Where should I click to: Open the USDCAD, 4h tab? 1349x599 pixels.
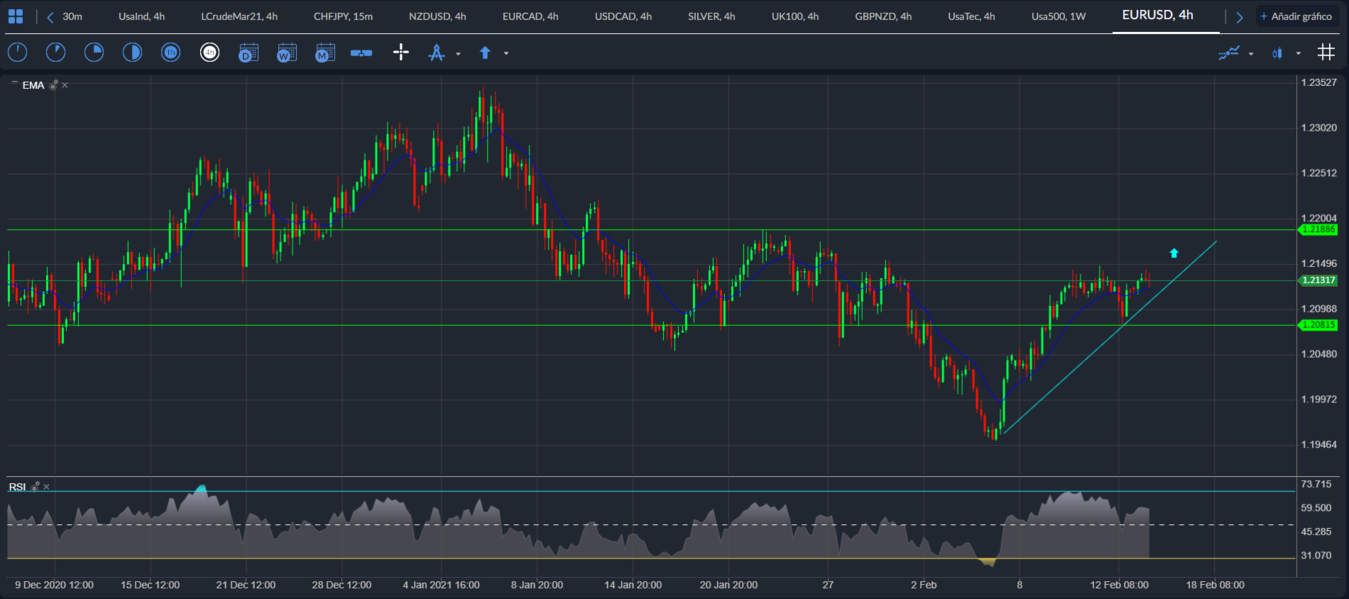[x=623, y=16]
